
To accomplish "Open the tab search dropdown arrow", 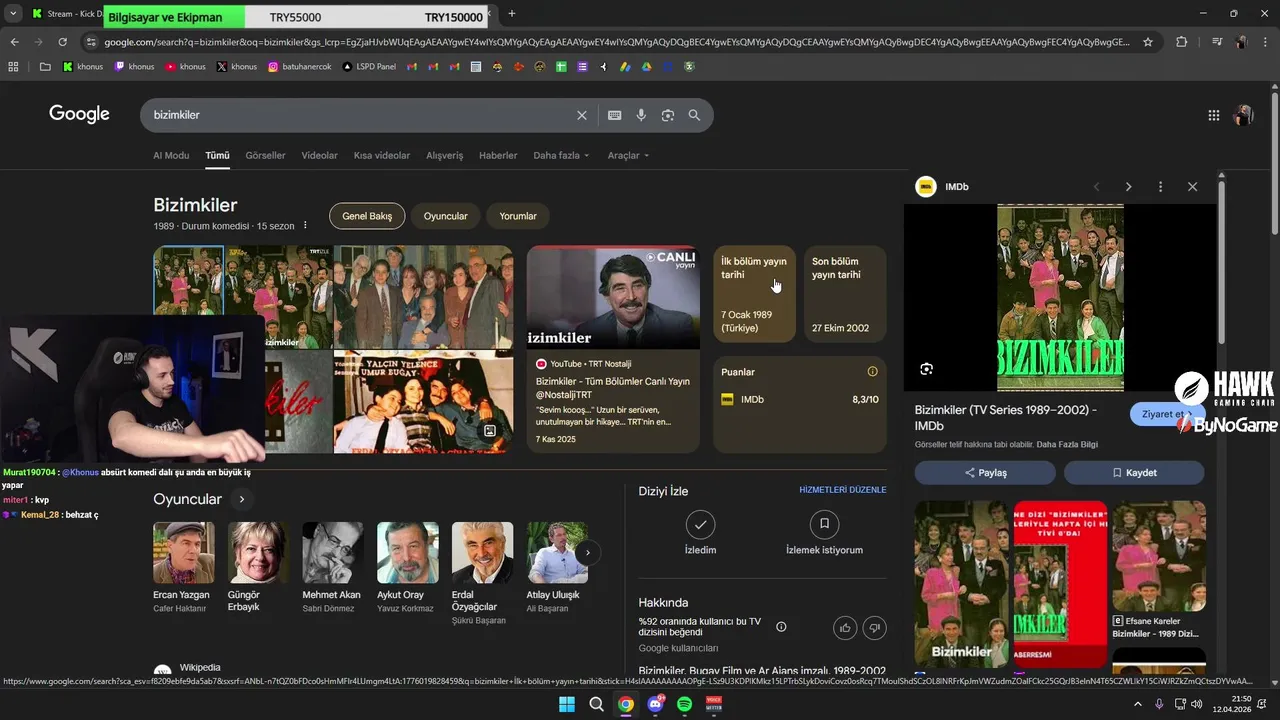I will pyautogui.click(x=13, y=14).
